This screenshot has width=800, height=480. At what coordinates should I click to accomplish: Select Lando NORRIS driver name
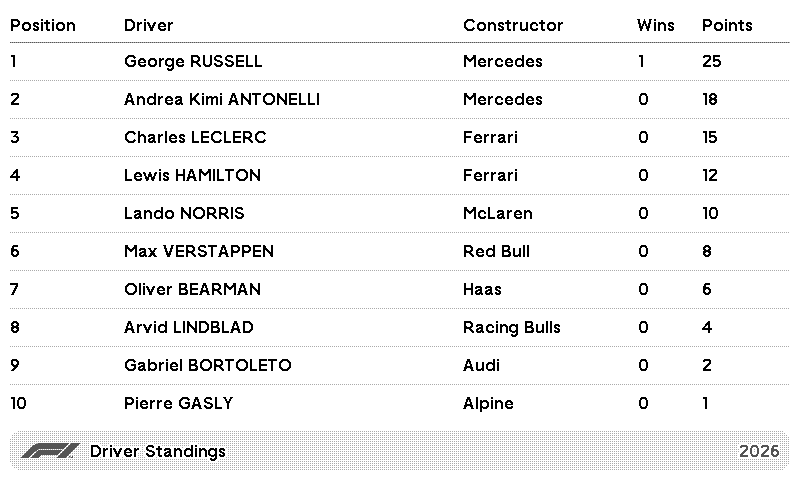pyautogui.click(x=184, y=213)
